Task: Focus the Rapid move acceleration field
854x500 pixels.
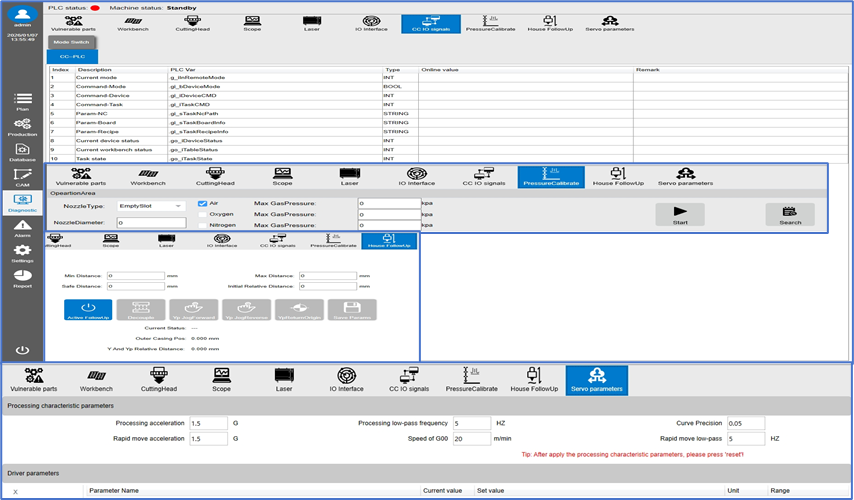Action: 209,438
